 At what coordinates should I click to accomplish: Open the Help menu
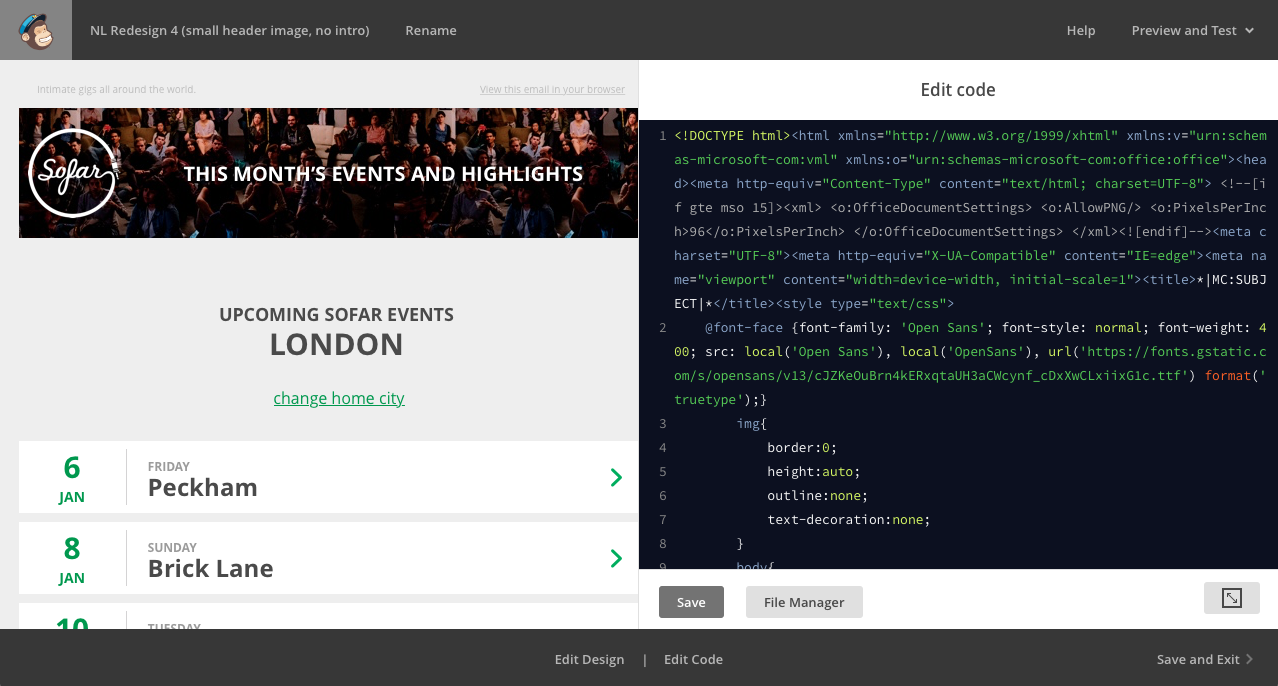[x=1080, y=30]
